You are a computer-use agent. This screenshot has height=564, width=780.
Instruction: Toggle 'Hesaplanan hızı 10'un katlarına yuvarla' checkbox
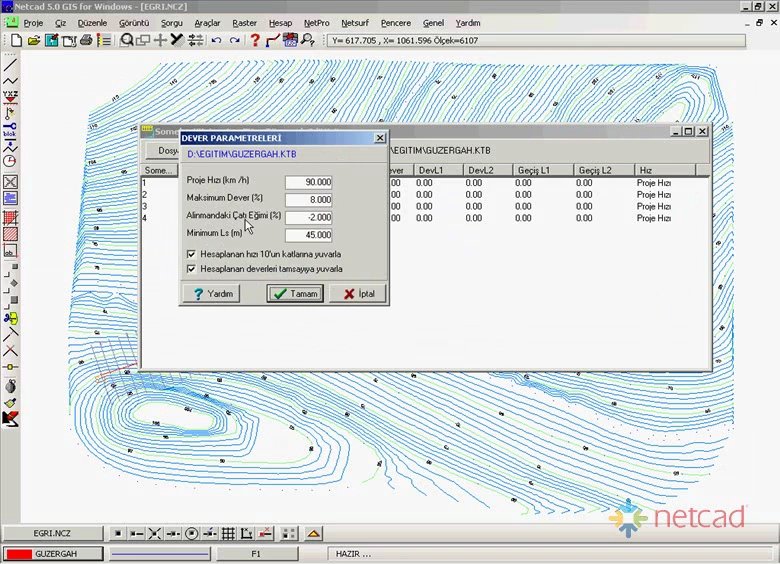(x=191, y=254)
